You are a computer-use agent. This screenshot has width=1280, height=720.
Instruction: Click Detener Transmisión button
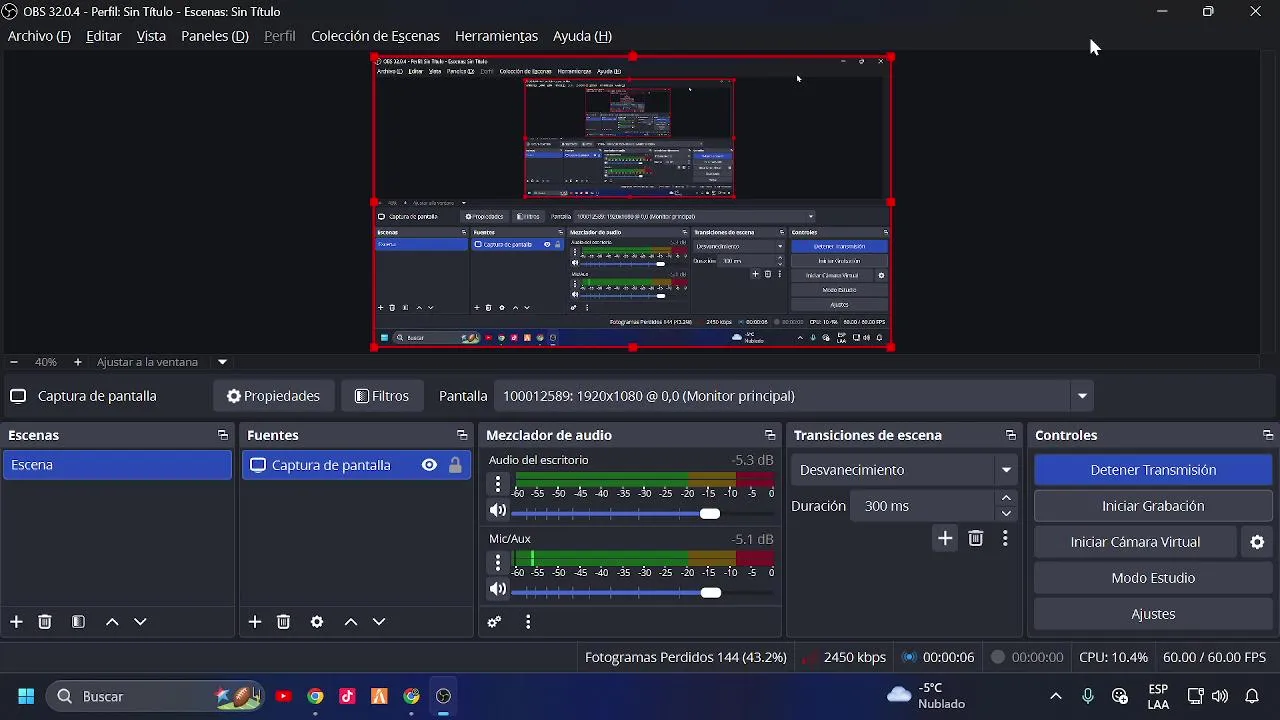1153,470
